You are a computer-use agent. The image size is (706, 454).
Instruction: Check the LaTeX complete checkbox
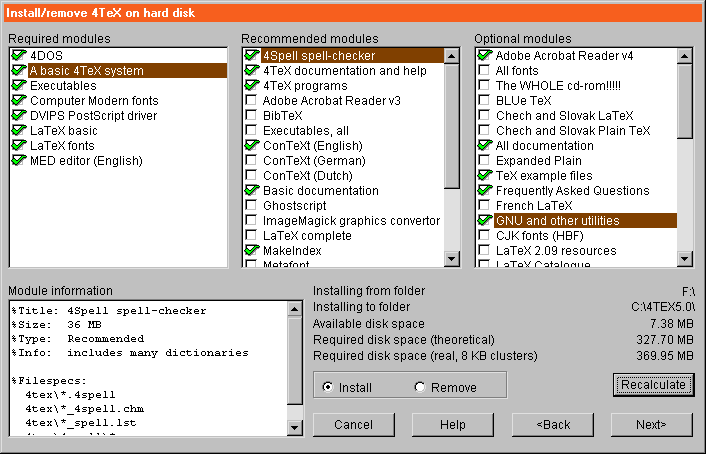[x=251, y=235]
